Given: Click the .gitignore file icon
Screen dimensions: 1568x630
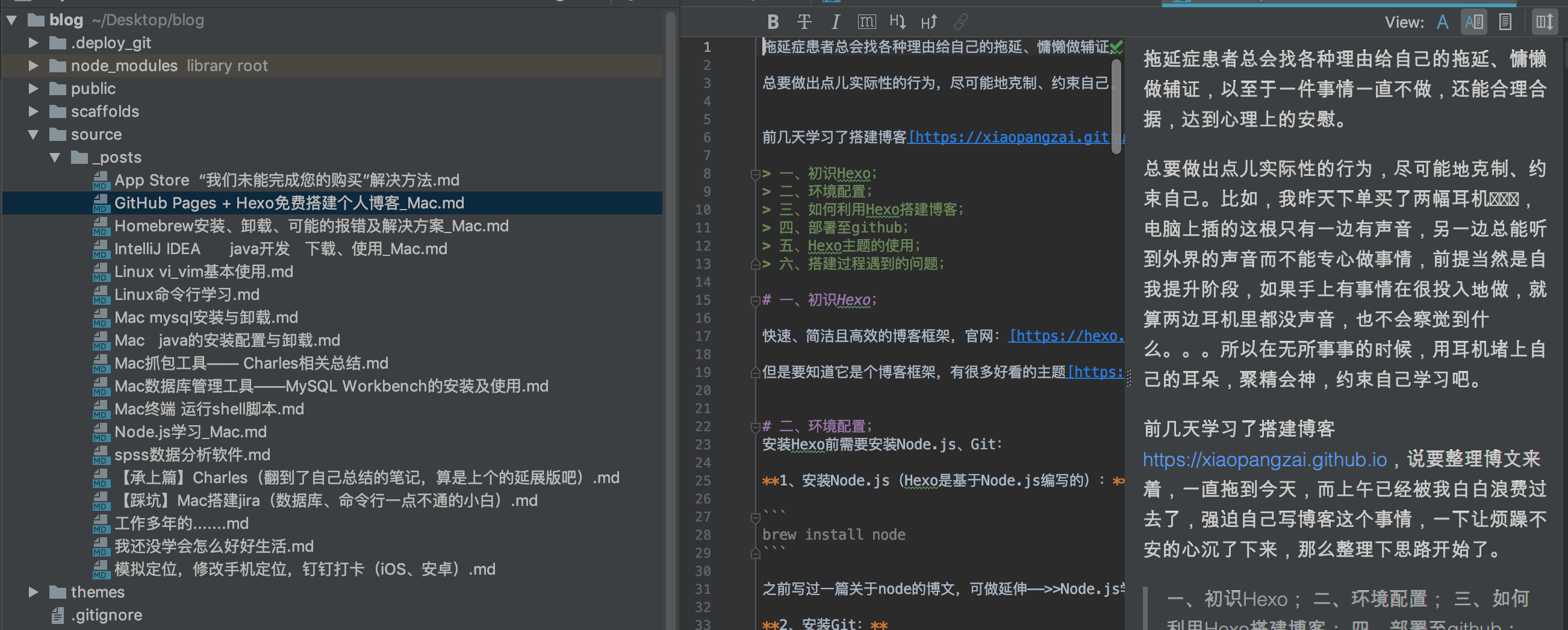Looking at the screenshot, I should pyautogui.click(x=57, y=616).
